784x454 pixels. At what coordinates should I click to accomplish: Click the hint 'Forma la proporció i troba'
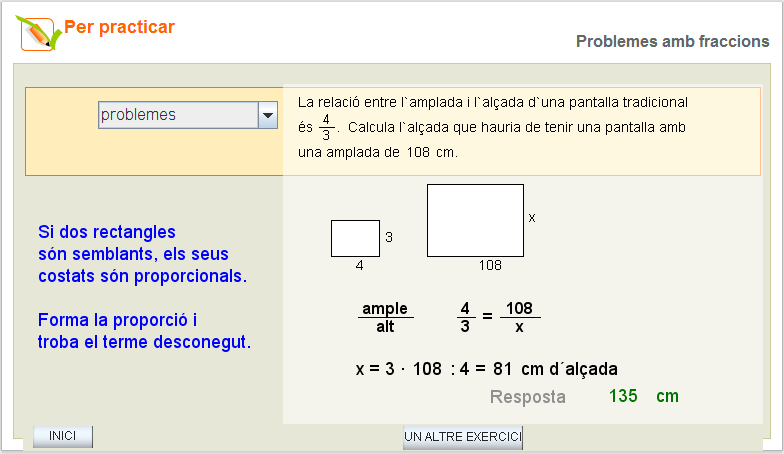[144, 331]
